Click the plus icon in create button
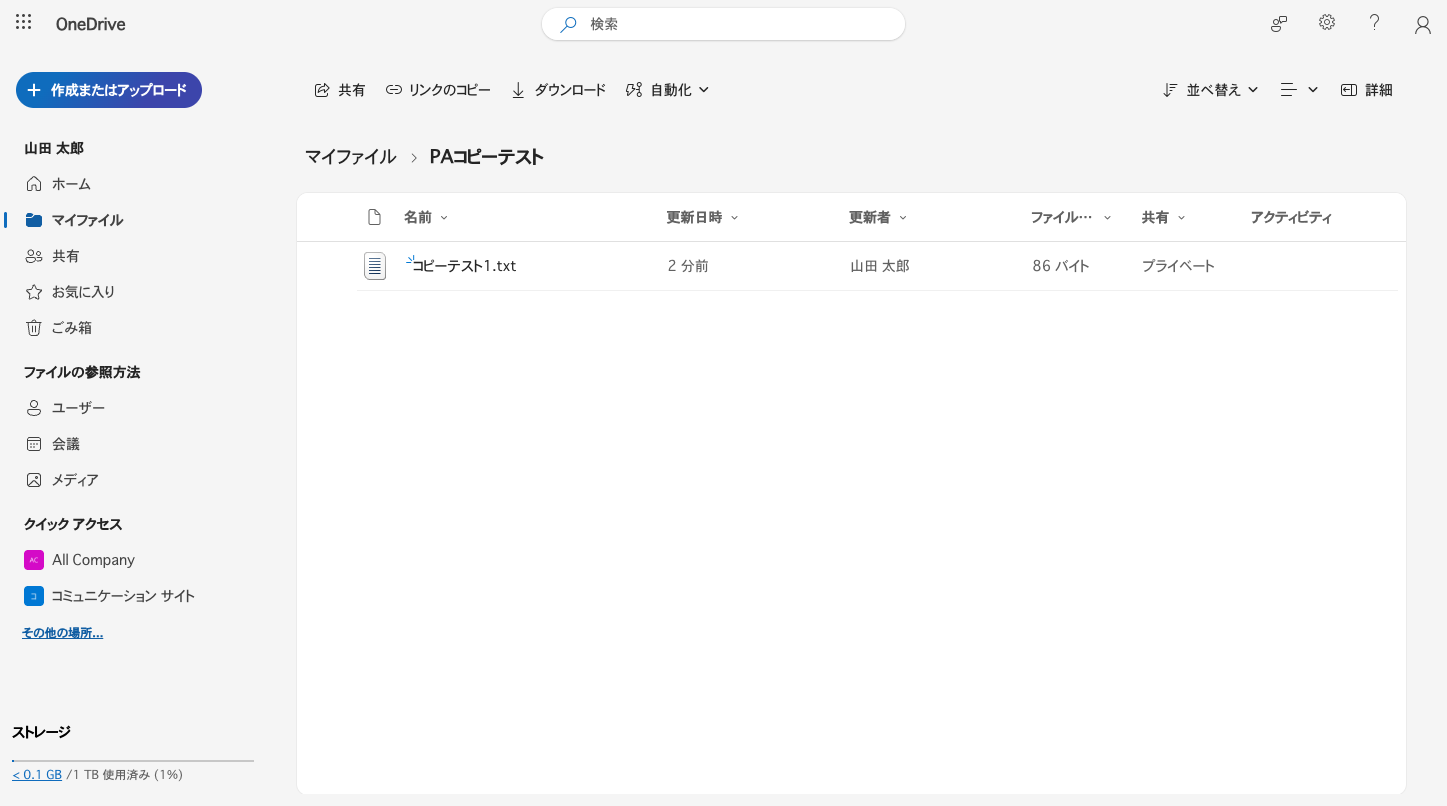This screenshot has height=806, width=1447. click(x=34, y=90)
